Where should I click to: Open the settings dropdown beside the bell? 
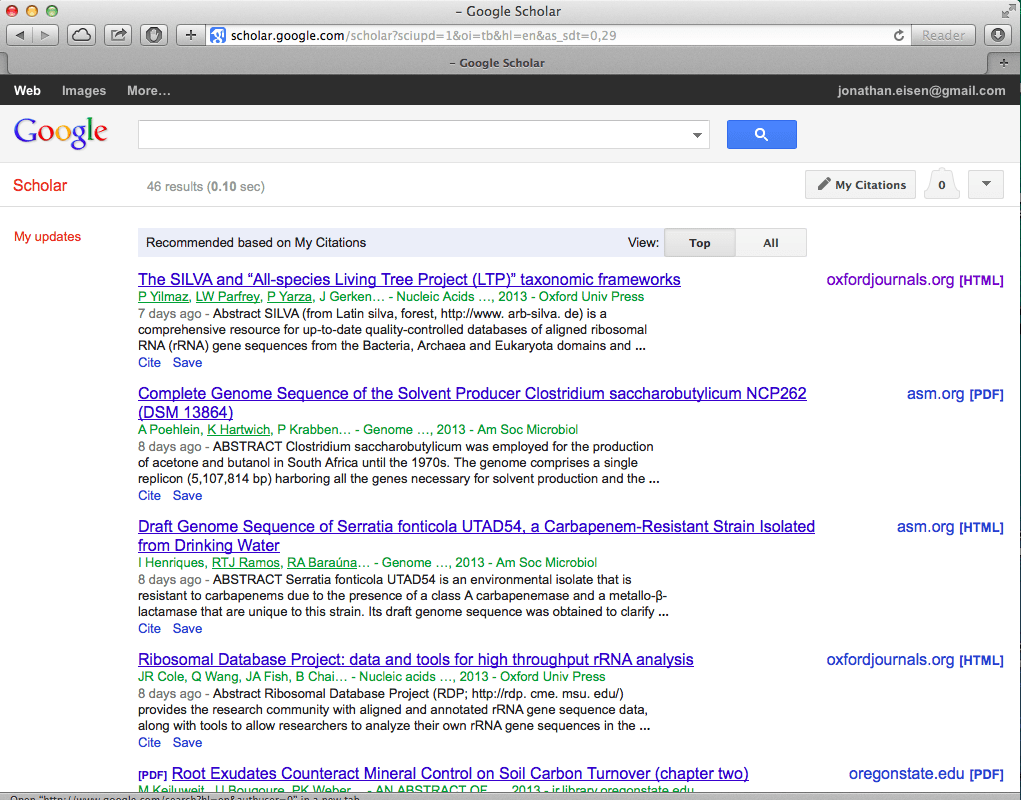point(986,185)
